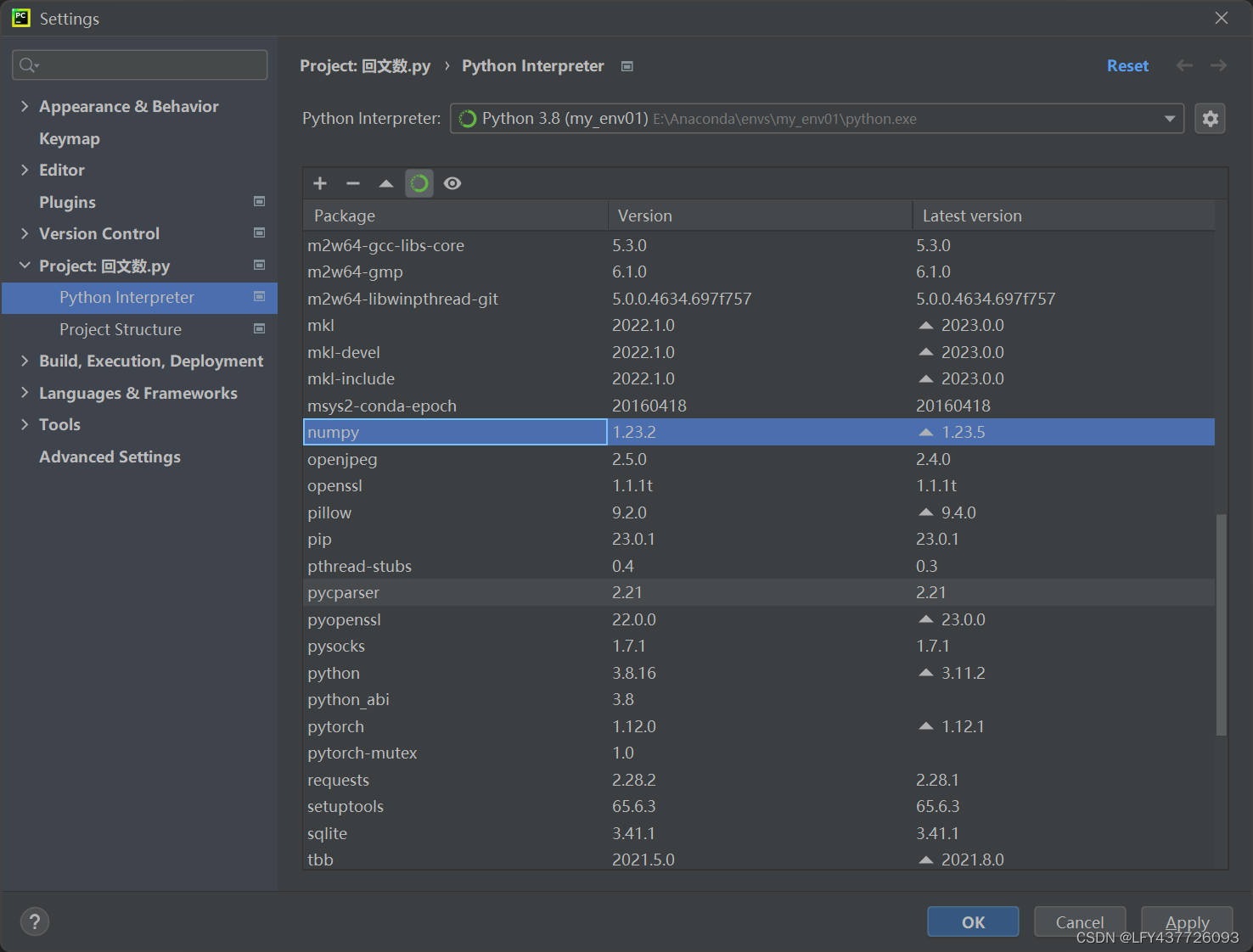Collapse the Project: 回文数.py section
This screenshot has height=952, width=1253.
[25, 266]
